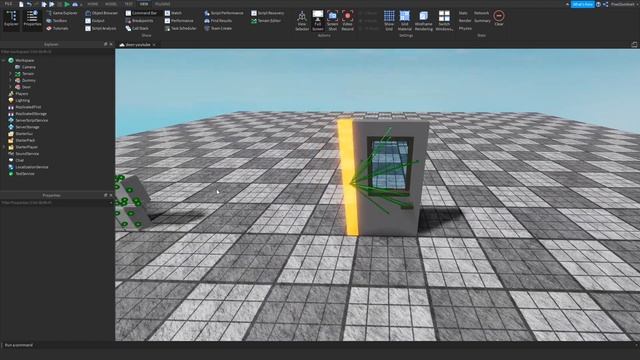The image size is (640, 360).
Task: Click the Properties filter input field
Action: pyautogui.click(x=57, y=202)
